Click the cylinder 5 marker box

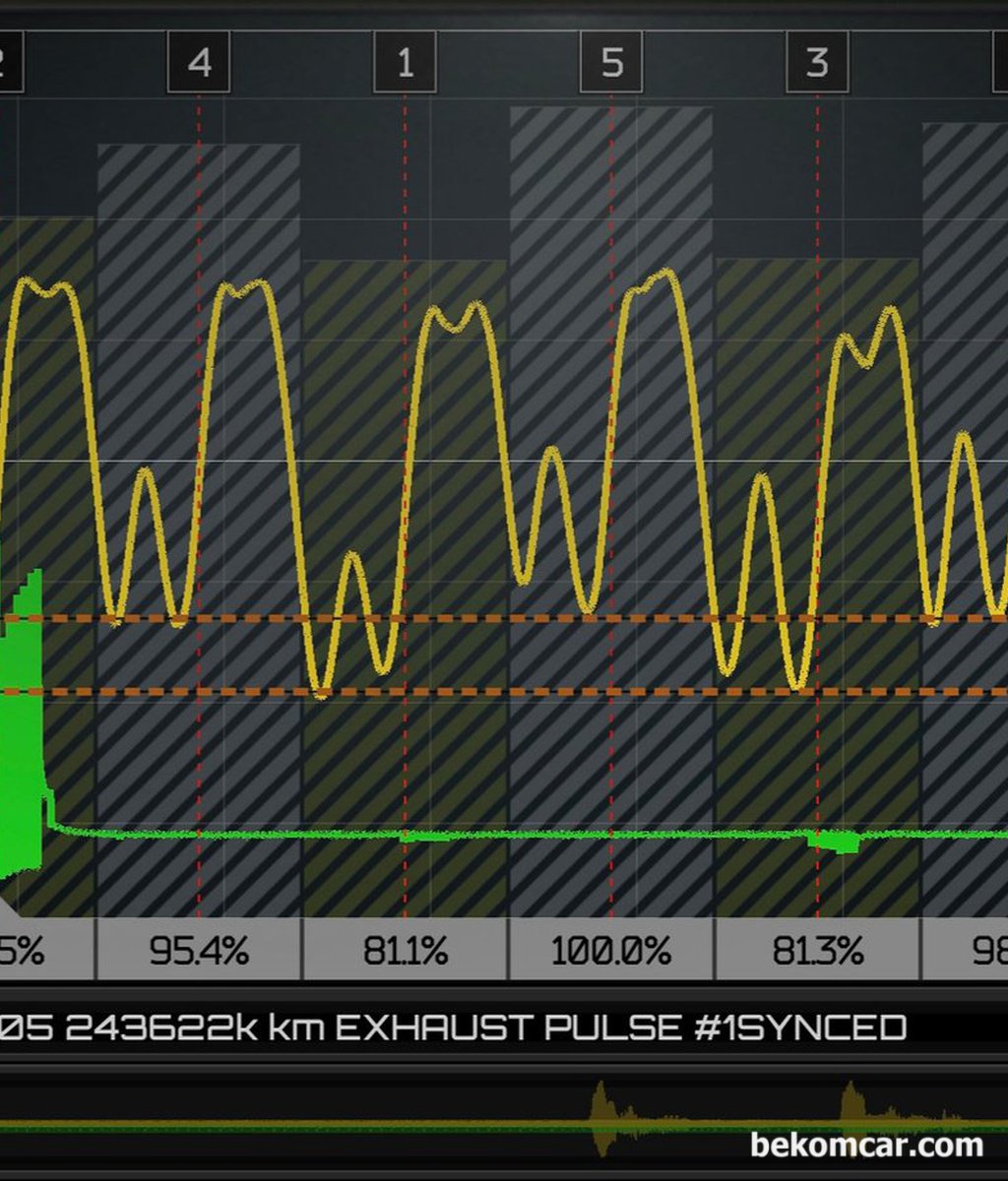click(x=611, y=62)
